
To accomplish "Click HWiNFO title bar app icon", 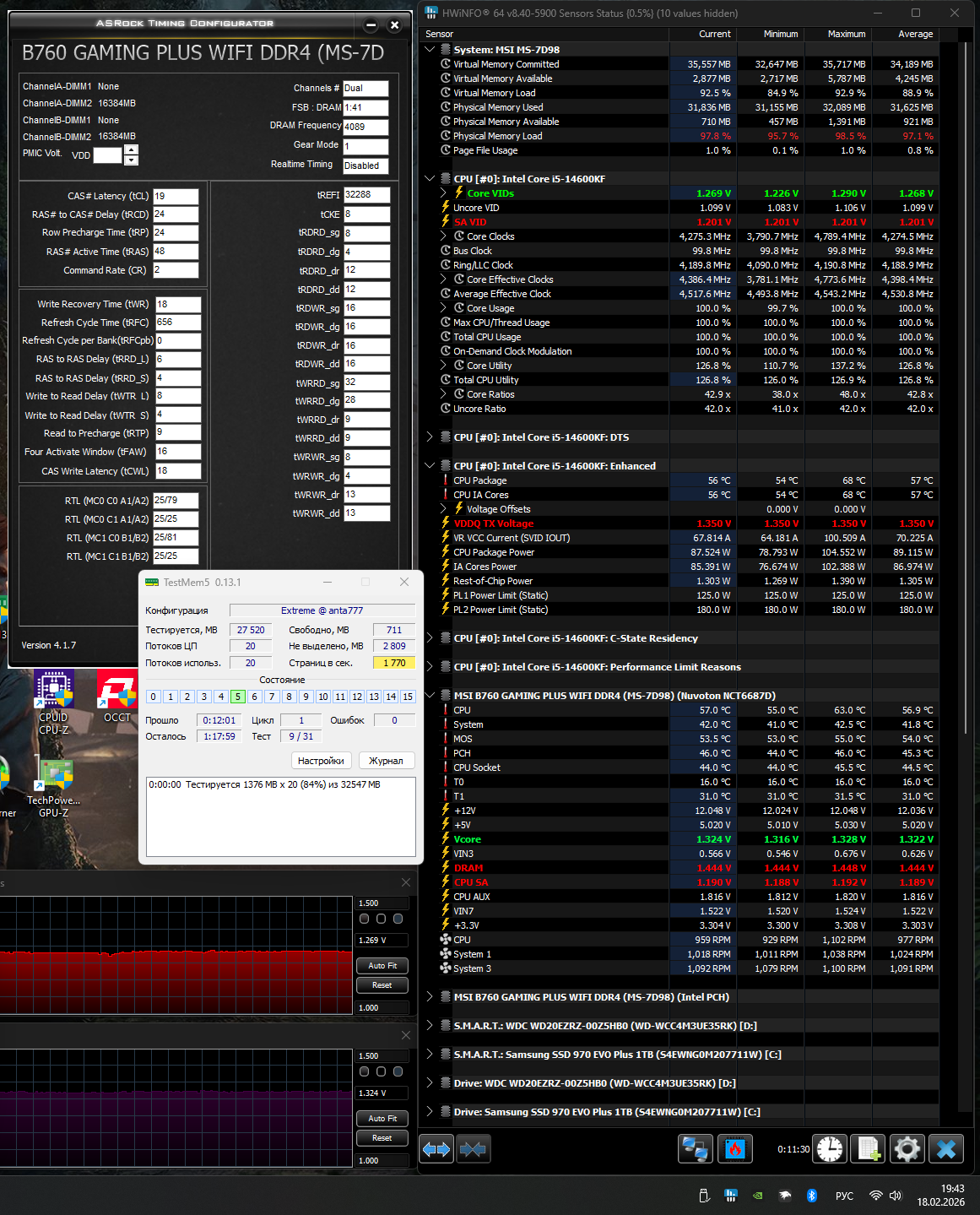I will [x=431, y=13].
